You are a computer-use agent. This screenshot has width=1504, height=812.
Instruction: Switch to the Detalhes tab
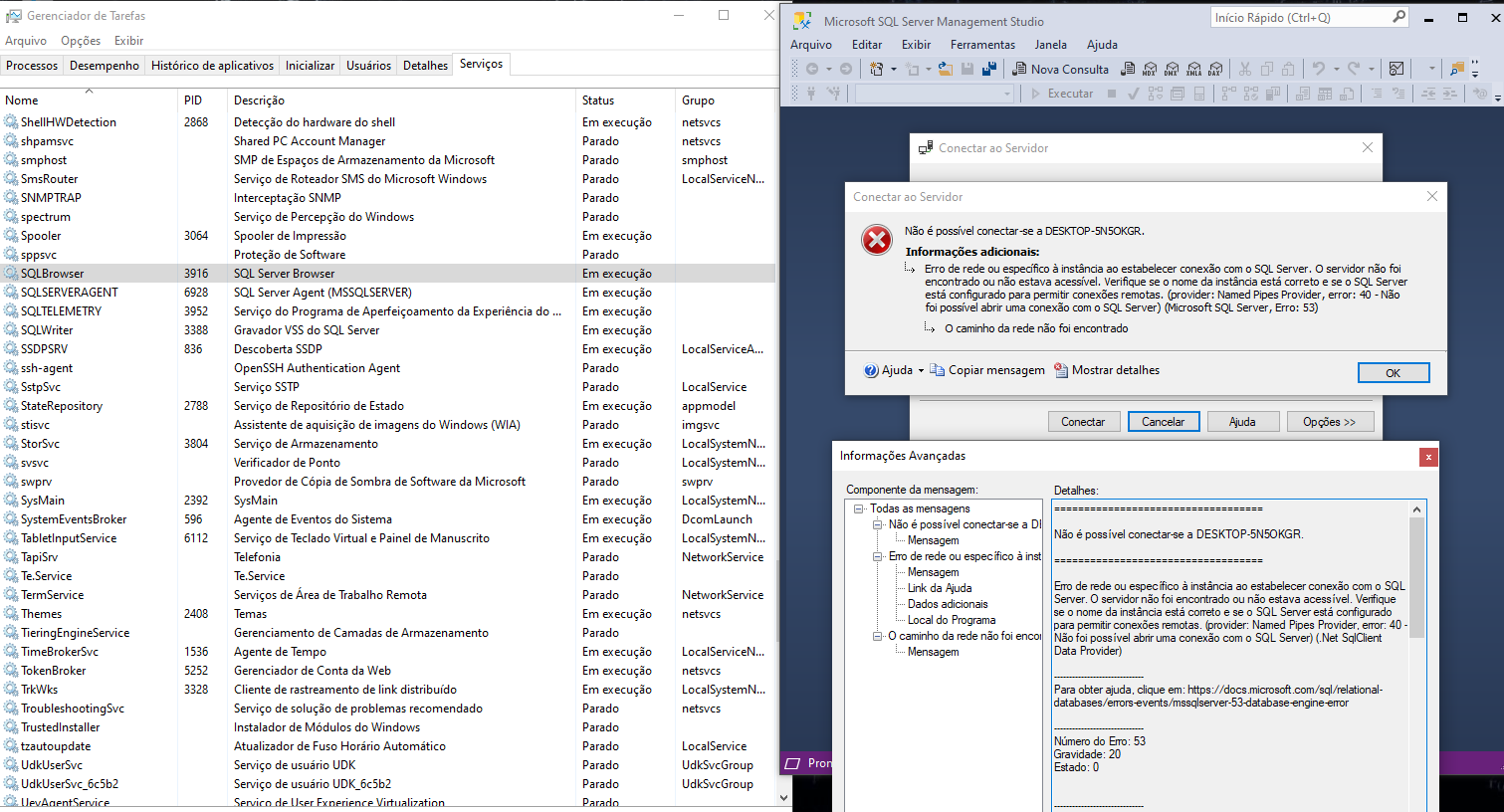[x=425, y=66]
